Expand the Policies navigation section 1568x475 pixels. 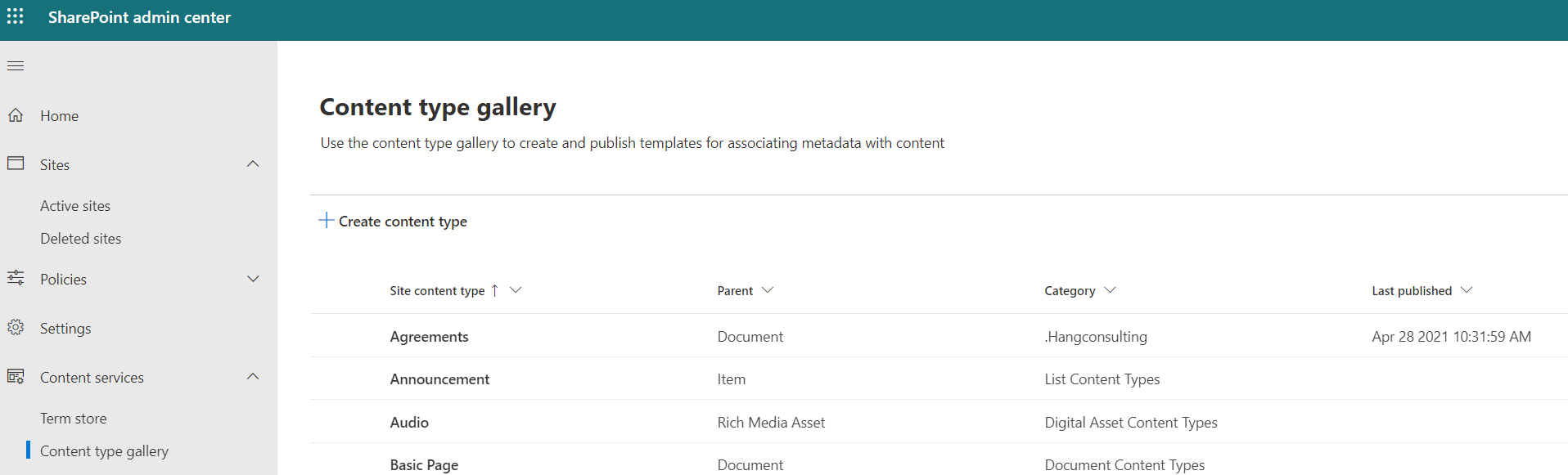pyautogui.click(x=253, y=279)
